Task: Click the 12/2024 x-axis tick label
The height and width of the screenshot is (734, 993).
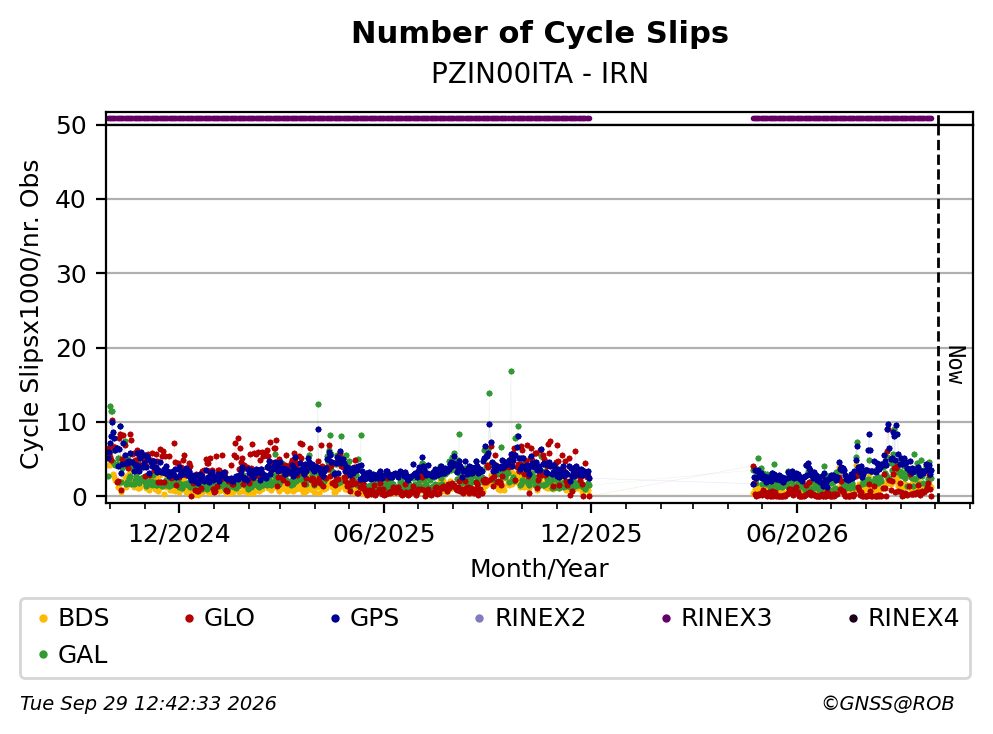Action: pyautogui.click(x=179, y=534)
